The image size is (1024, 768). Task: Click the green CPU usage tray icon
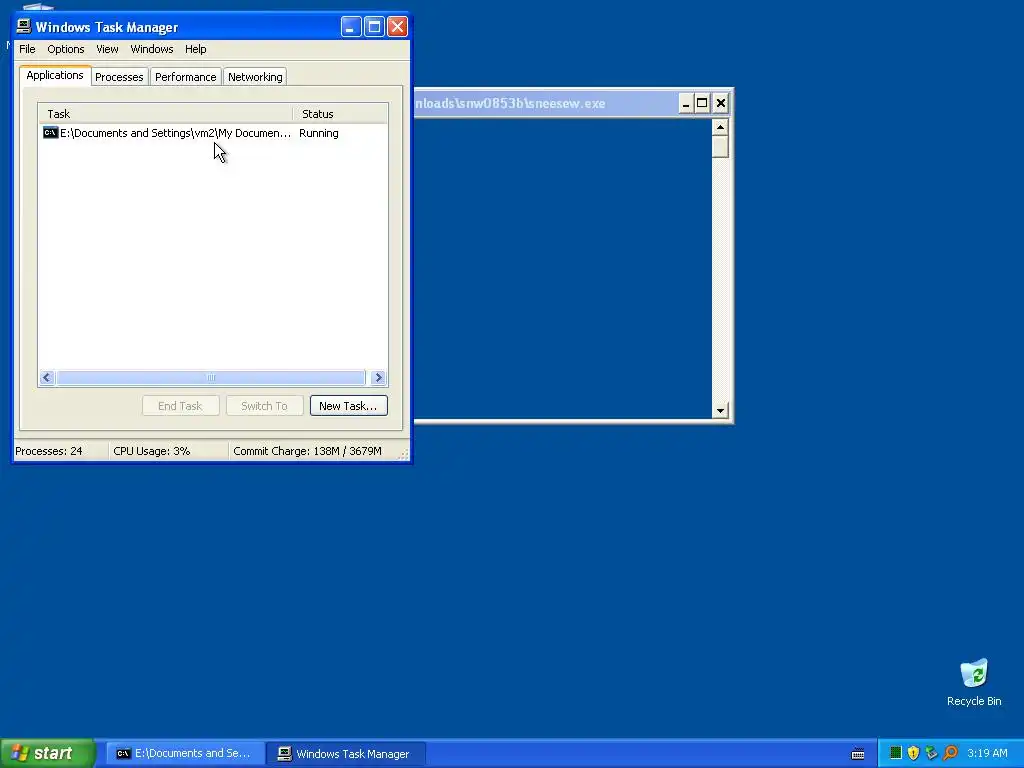tap(896, 753)
